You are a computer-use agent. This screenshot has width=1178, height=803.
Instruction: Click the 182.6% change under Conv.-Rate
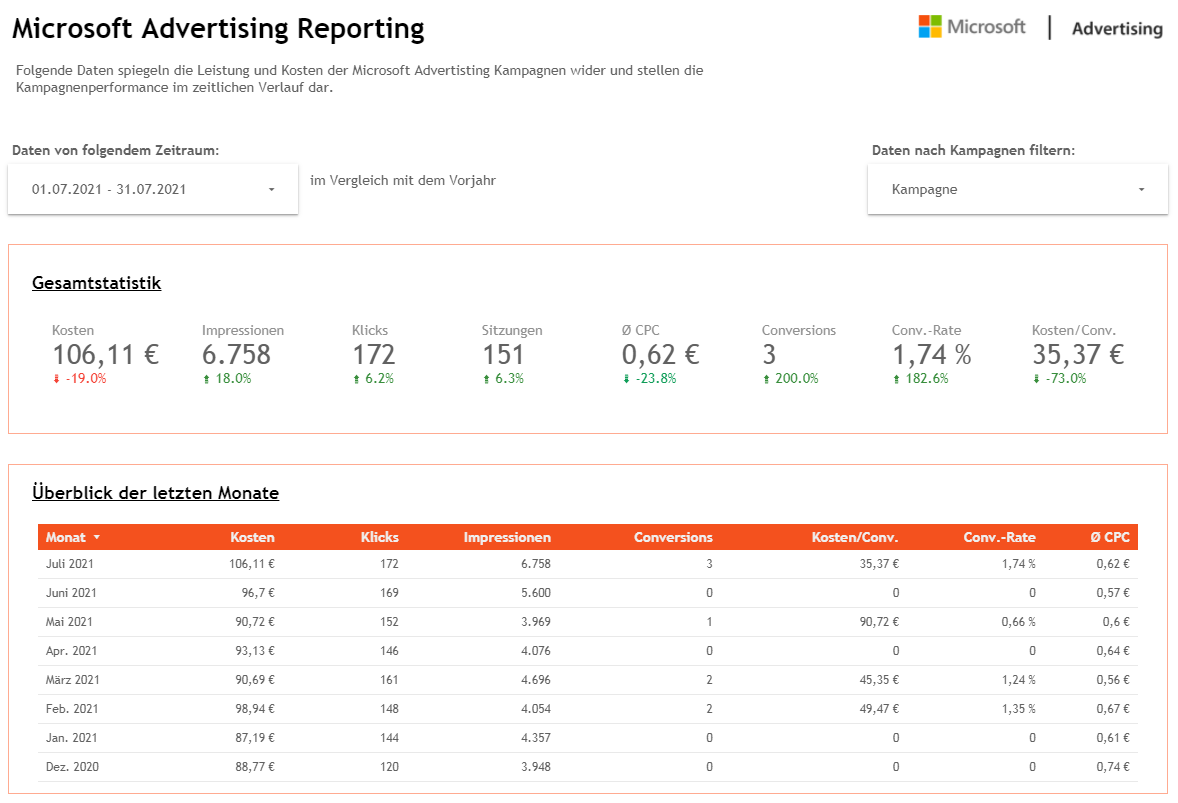(x=920, y=379)
